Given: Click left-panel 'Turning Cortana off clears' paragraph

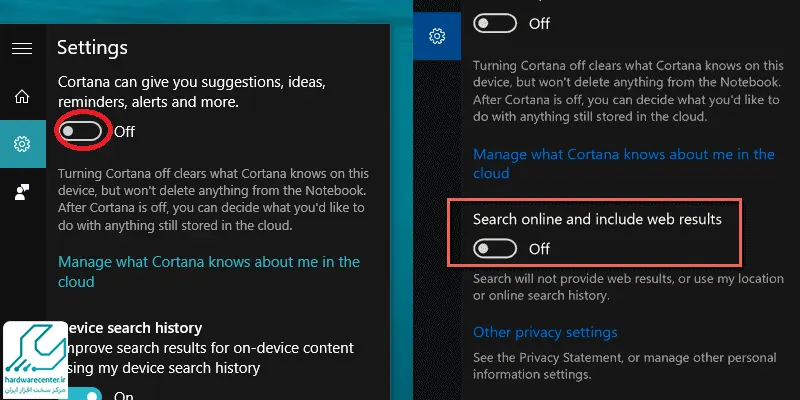Looking at the screenshot, I should [x=213, y=199].
